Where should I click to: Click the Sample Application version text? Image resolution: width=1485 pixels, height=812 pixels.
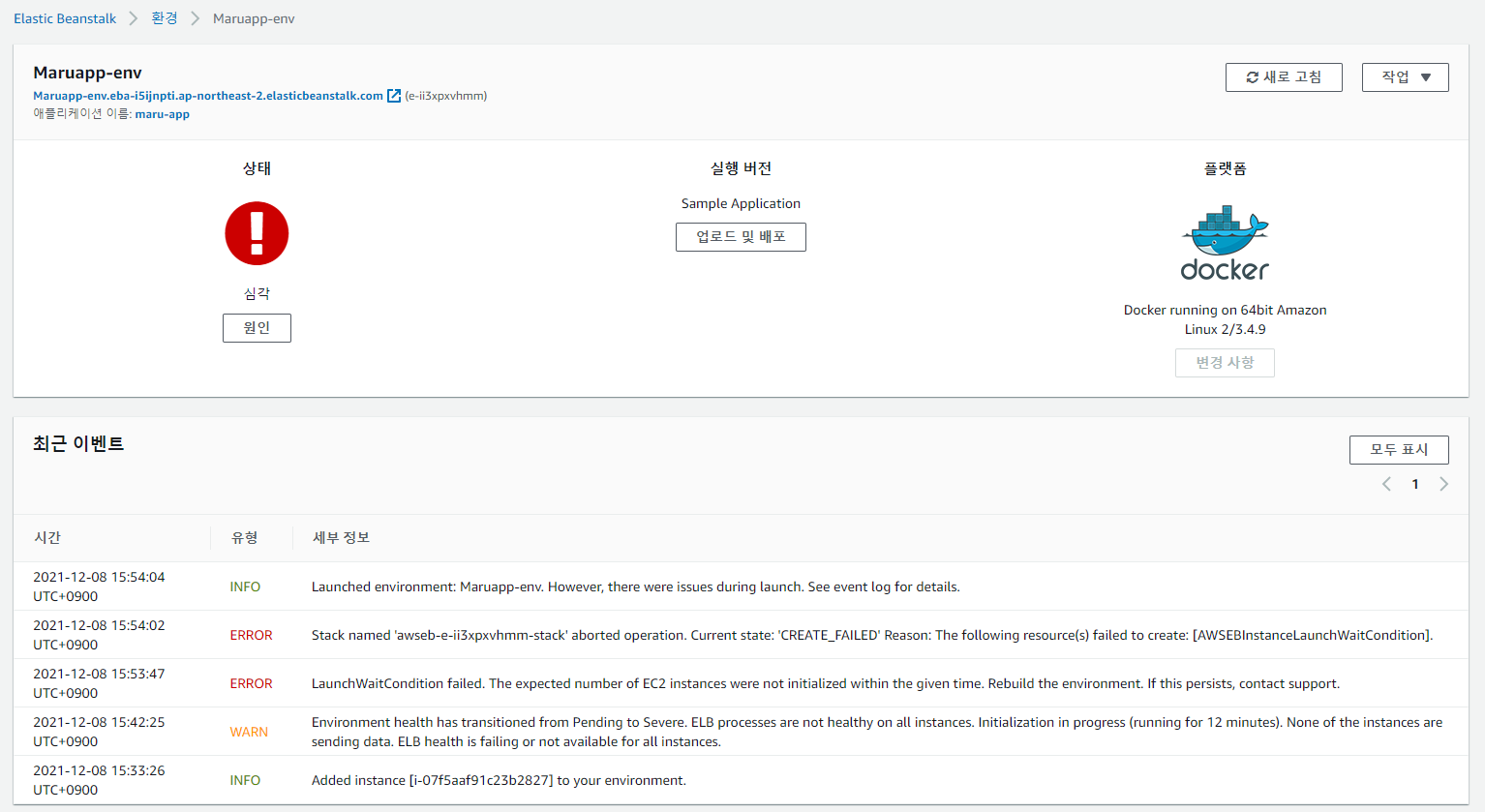click(741, 203)
